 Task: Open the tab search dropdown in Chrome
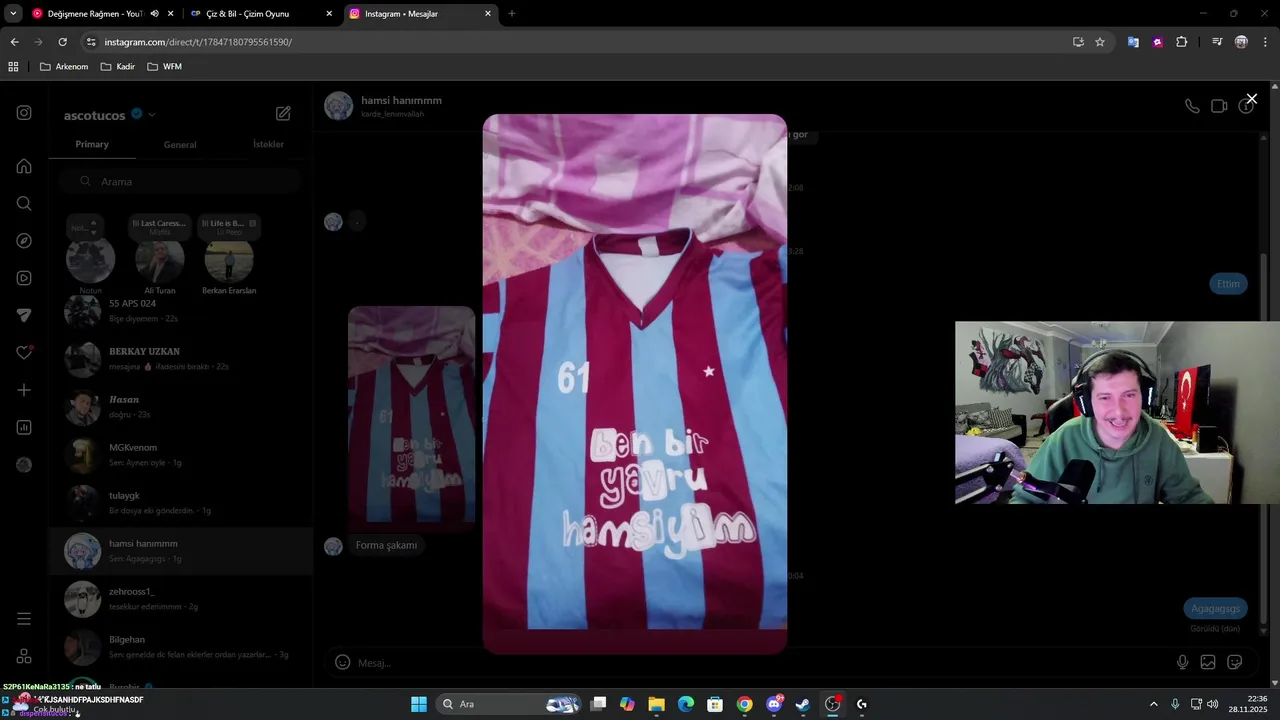click(x=13, y=14)
